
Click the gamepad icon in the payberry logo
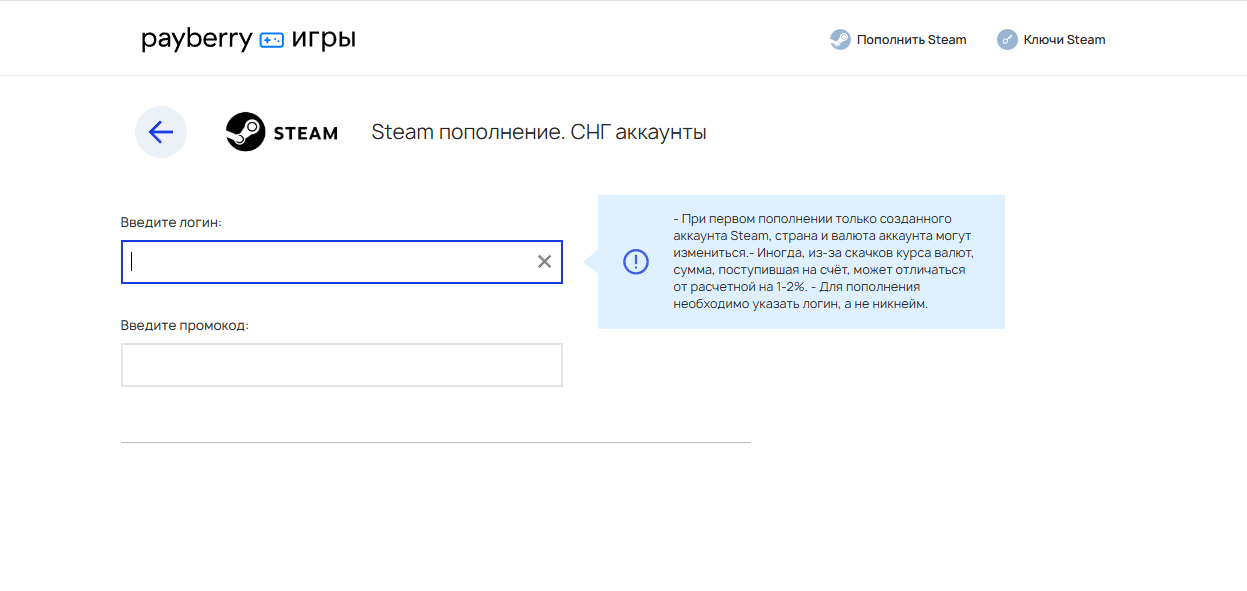[x=270, y=38]
